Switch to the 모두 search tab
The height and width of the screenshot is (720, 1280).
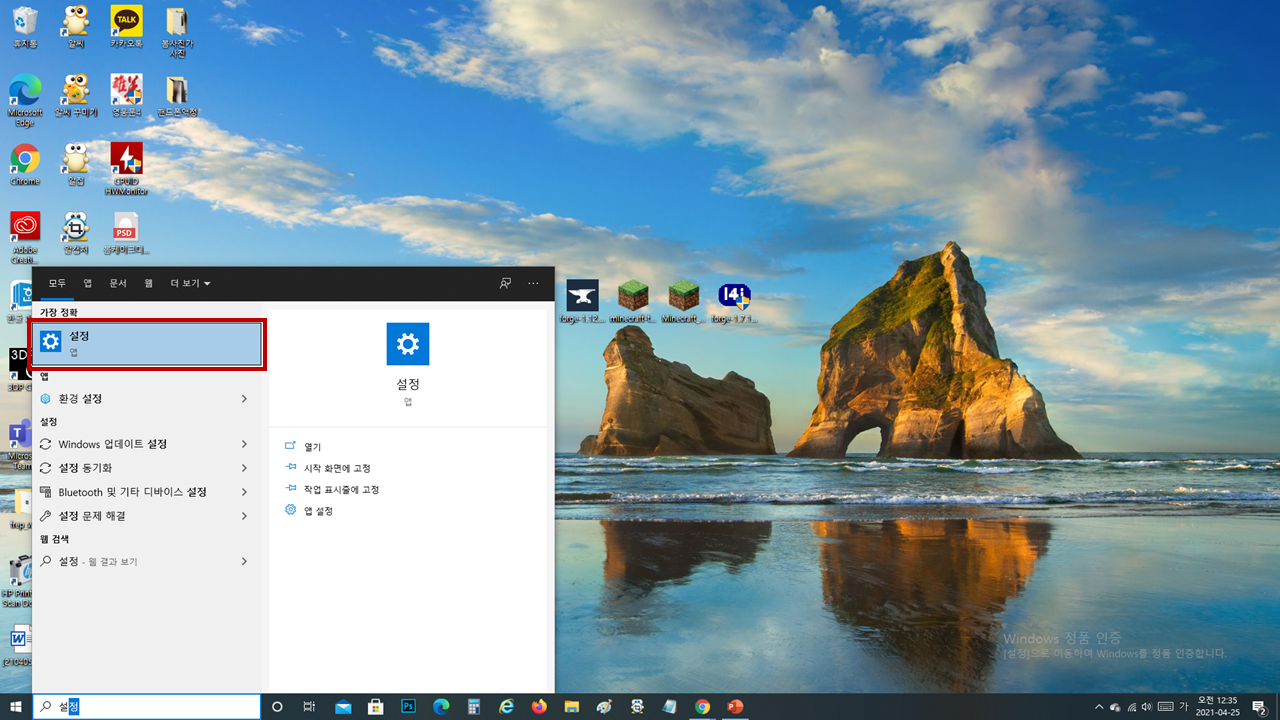point(57,283)
